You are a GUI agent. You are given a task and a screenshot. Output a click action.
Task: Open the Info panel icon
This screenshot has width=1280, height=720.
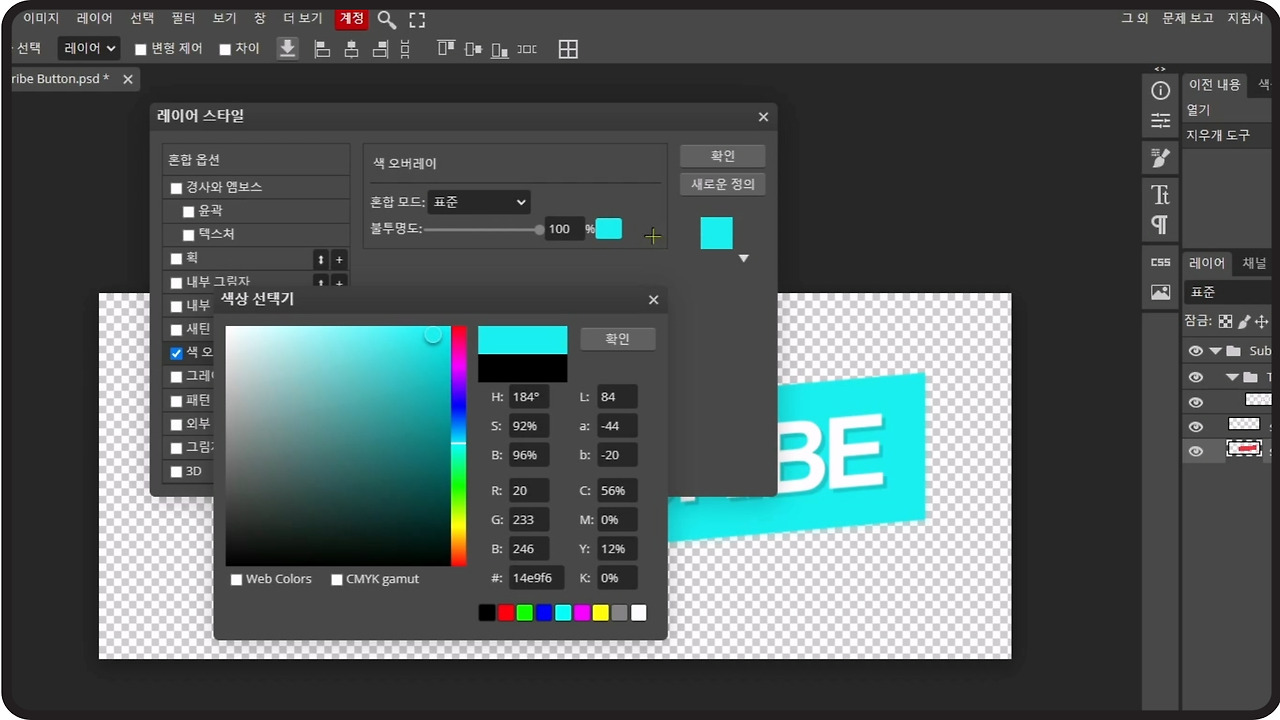(1160, 91)
